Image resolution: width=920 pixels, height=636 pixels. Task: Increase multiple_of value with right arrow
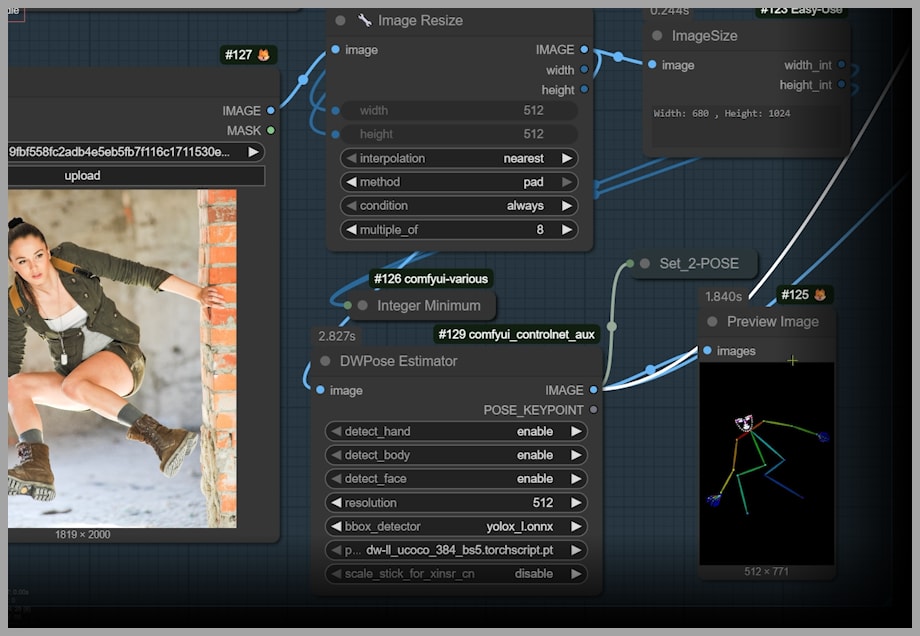point(567,230)
